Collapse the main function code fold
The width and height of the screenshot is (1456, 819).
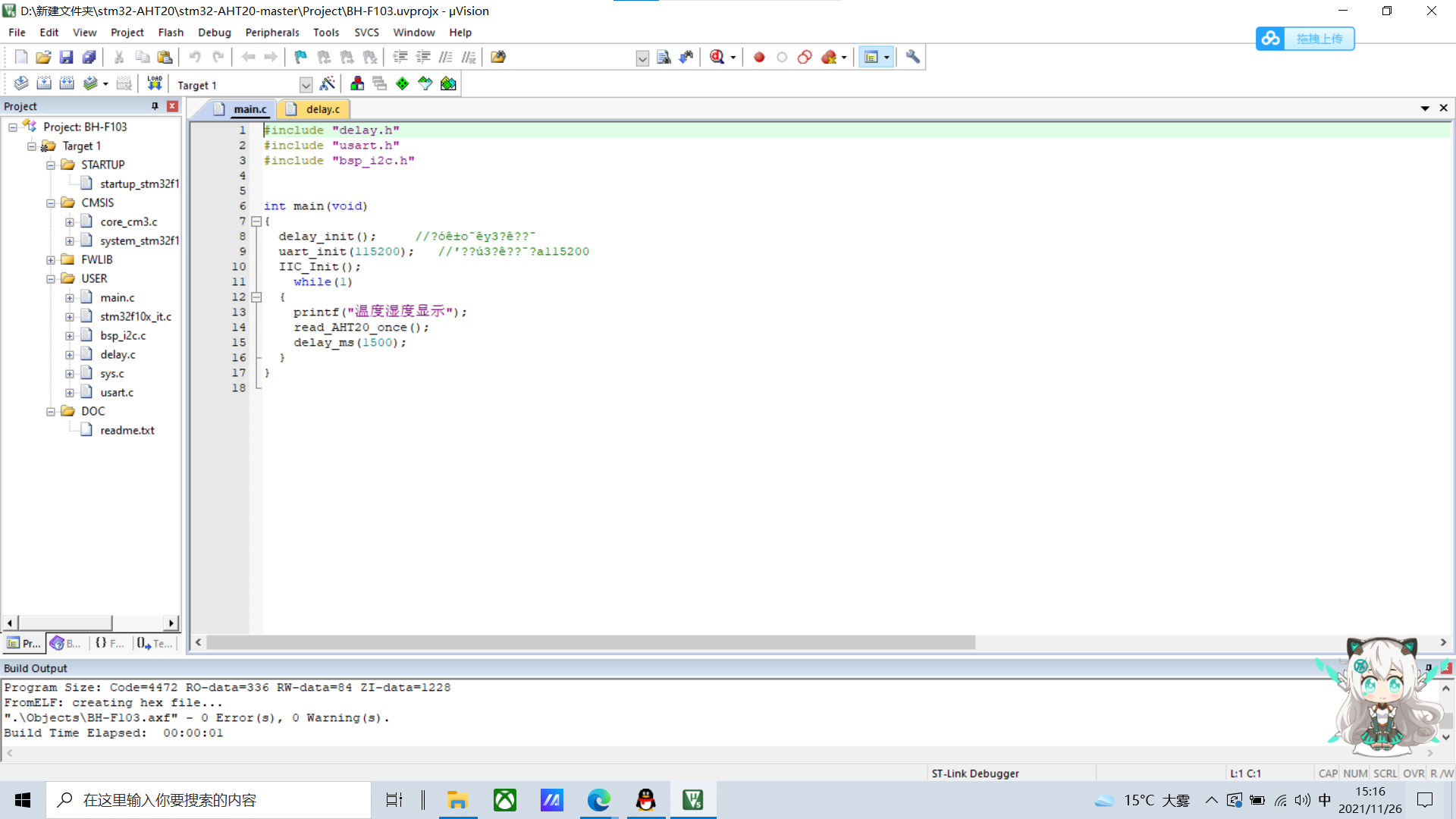256,221
